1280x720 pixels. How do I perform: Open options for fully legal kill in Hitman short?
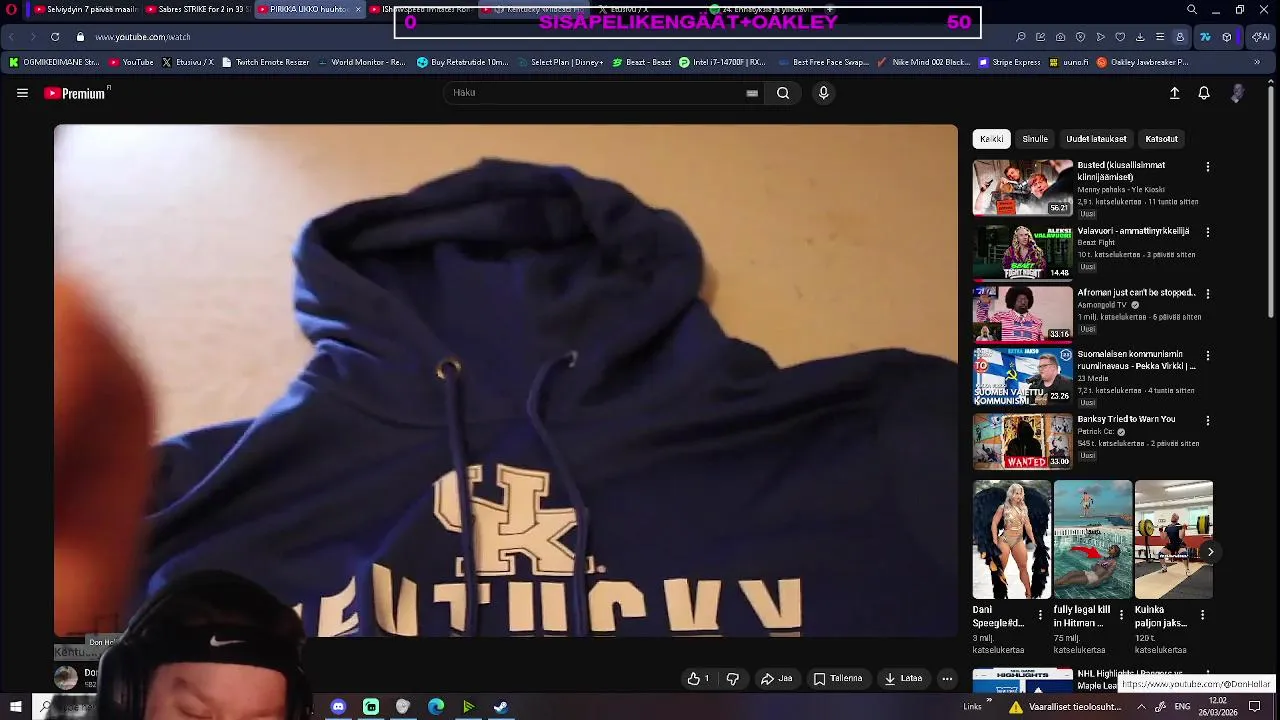pyautogui.click(x=1121, y=615)
